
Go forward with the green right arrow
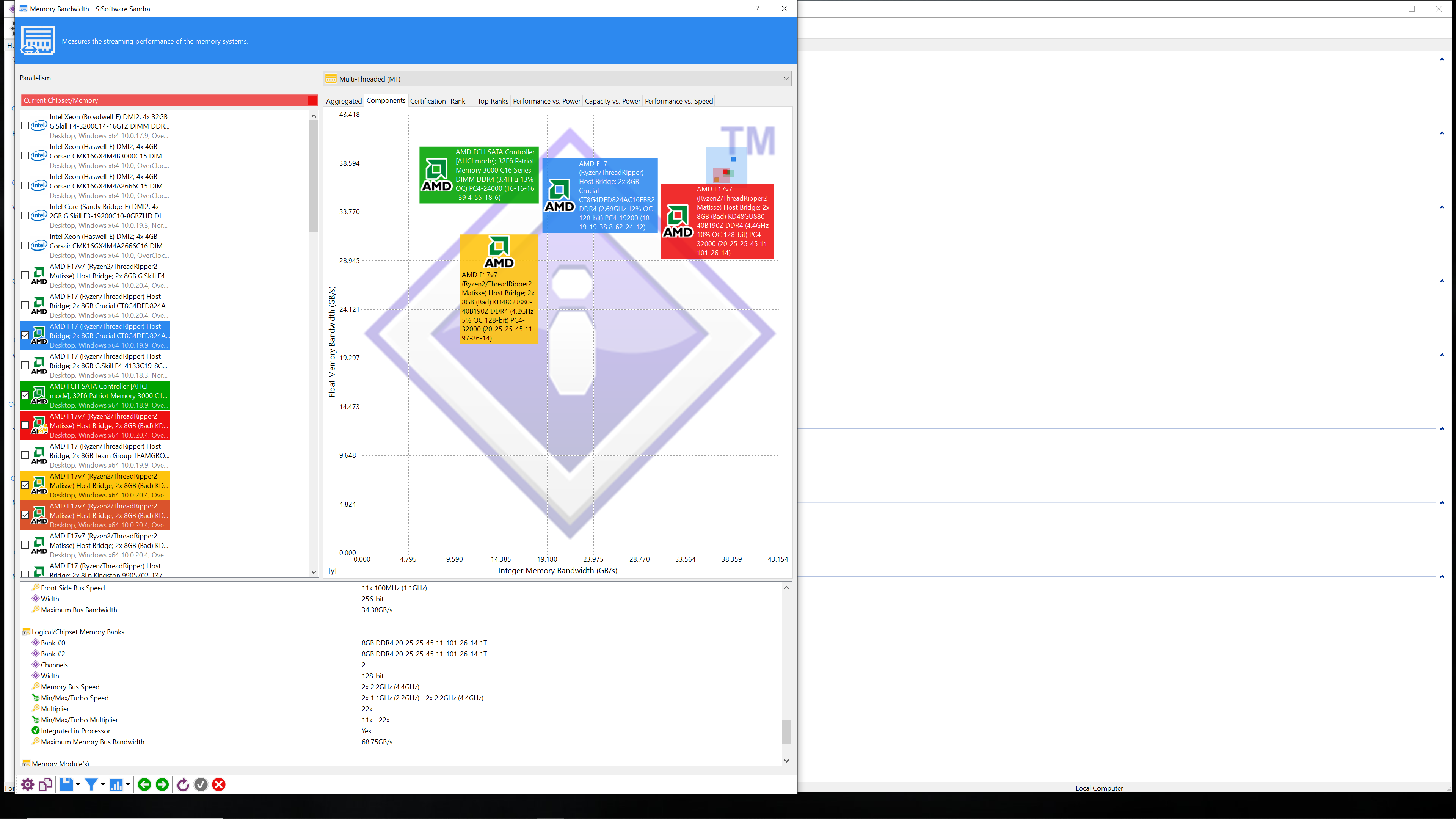coord(162,784)
